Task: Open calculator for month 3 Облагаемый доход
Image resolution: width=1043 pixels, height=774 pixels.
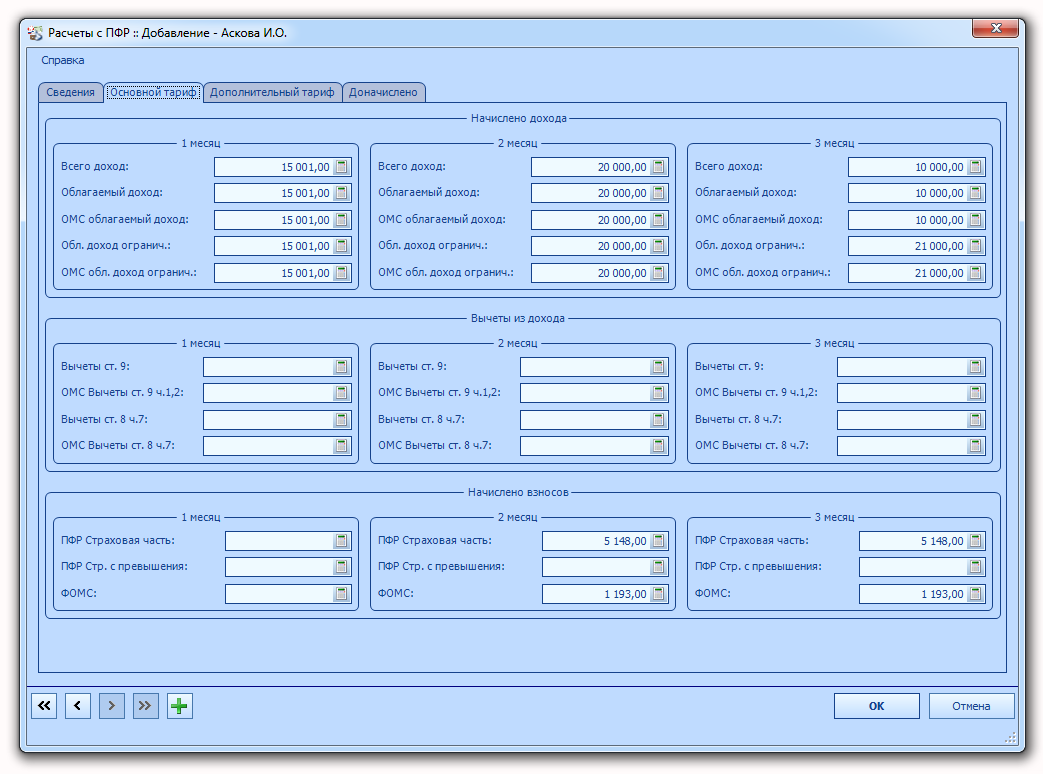Action: [975, 193]
